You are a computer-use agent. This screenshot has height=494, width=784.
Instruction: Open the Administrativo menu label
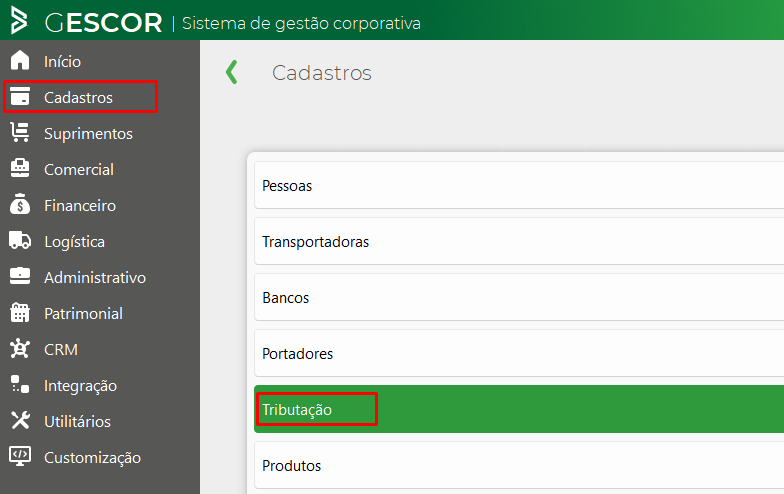(95, 278)
